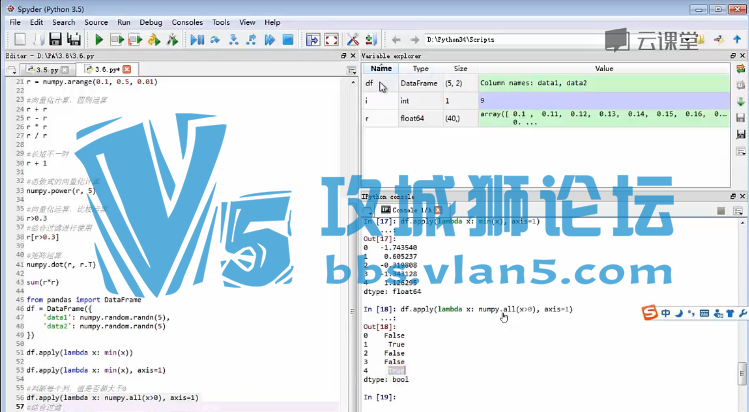The width and height of the screenshot is (749, 412).
Task: Create a new file from the toolbar
Action: coord(20,39)
